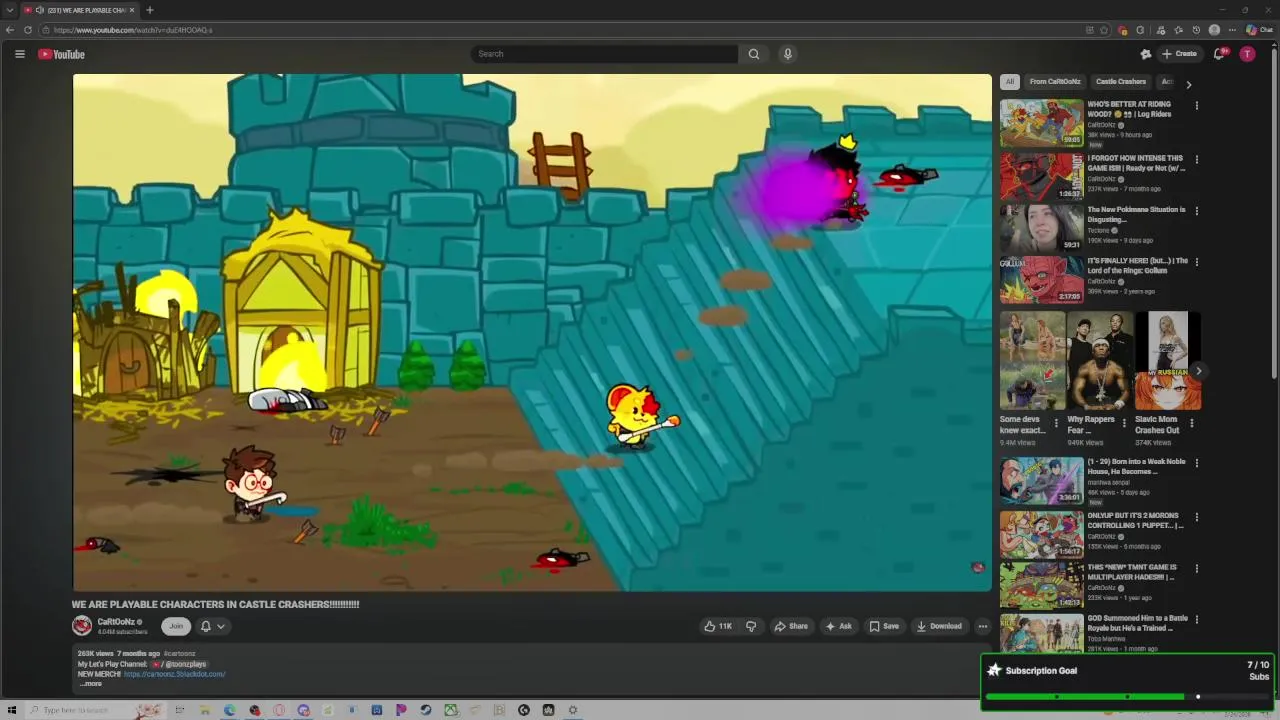Click the main video player to pause
Image resolution: width=1280 pixels, height=720 pixels.
(x=532, y=332)
